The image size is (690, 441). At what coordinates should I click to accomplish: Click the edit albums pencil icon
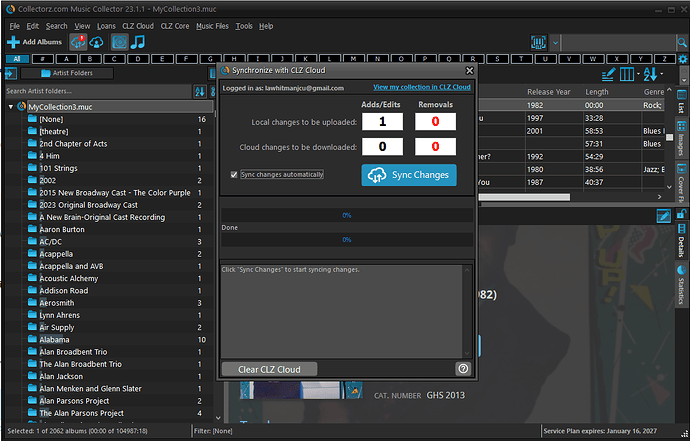[x=608, y=74]
